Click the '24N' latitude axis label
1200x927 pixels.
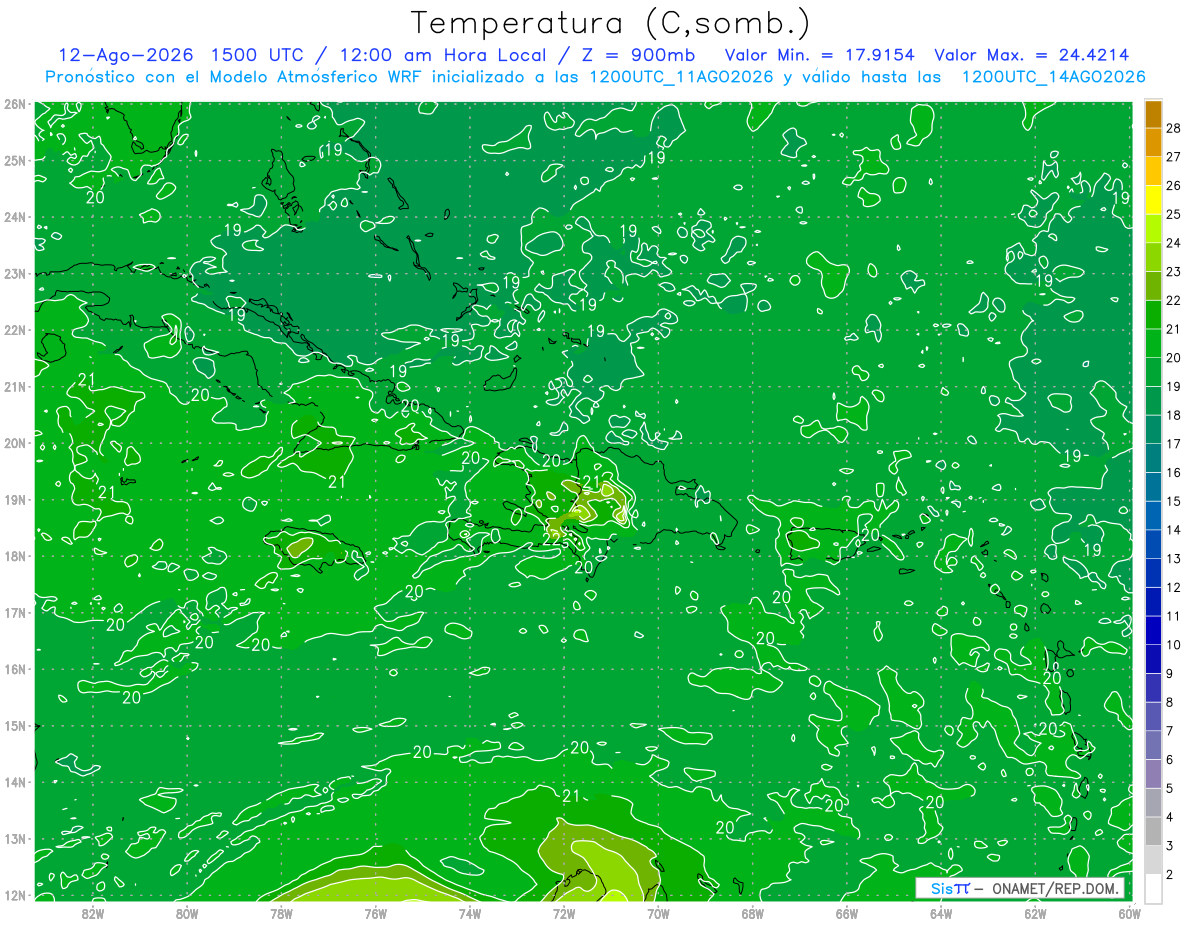click(14, 217)
